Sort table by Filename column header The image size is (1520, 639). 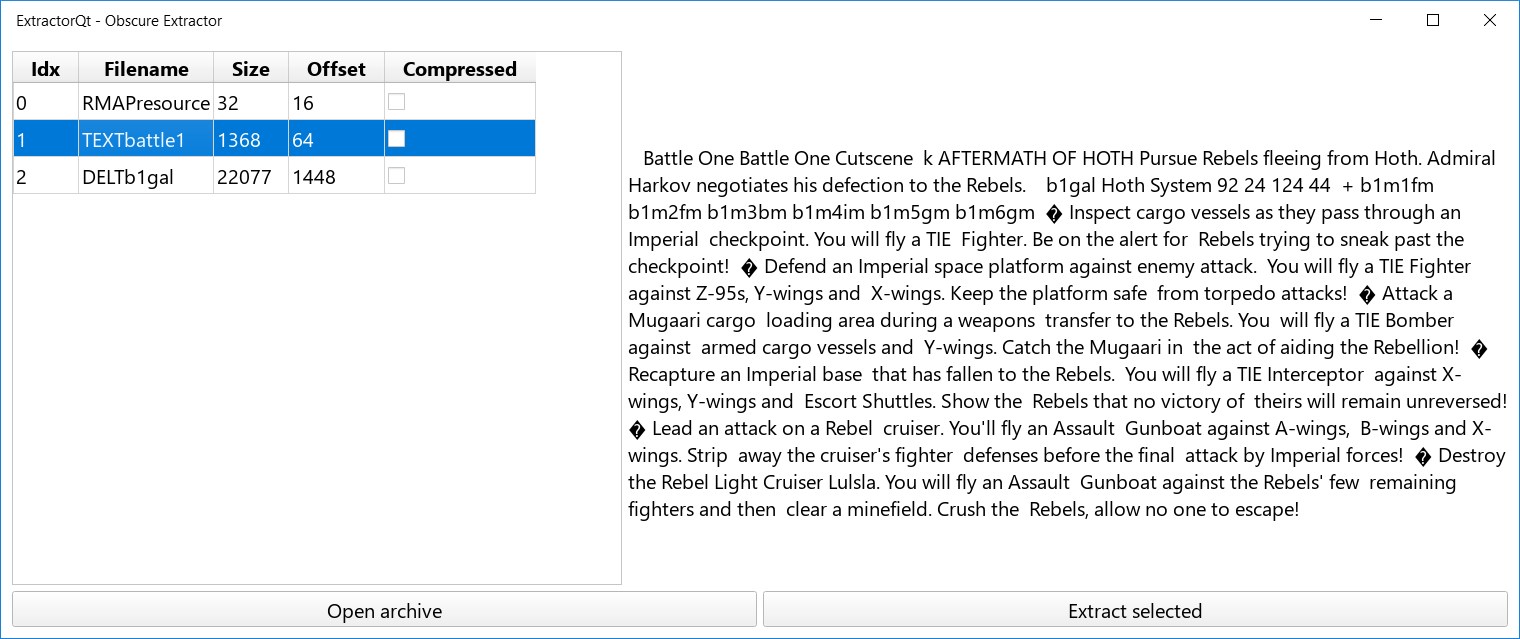(146, 69)
